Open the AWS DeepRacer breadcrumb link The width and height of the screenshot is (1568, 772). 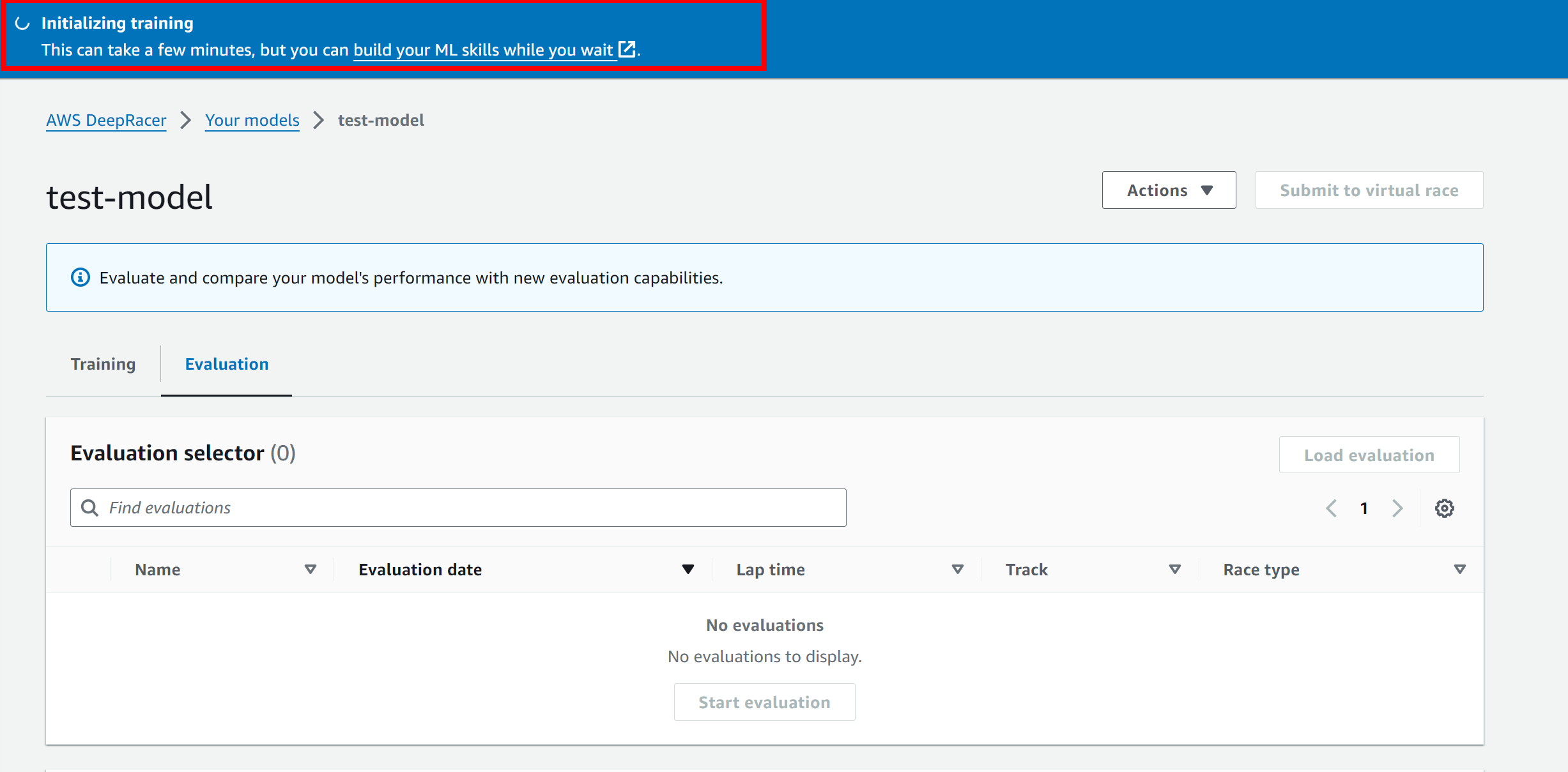[106, 120]
